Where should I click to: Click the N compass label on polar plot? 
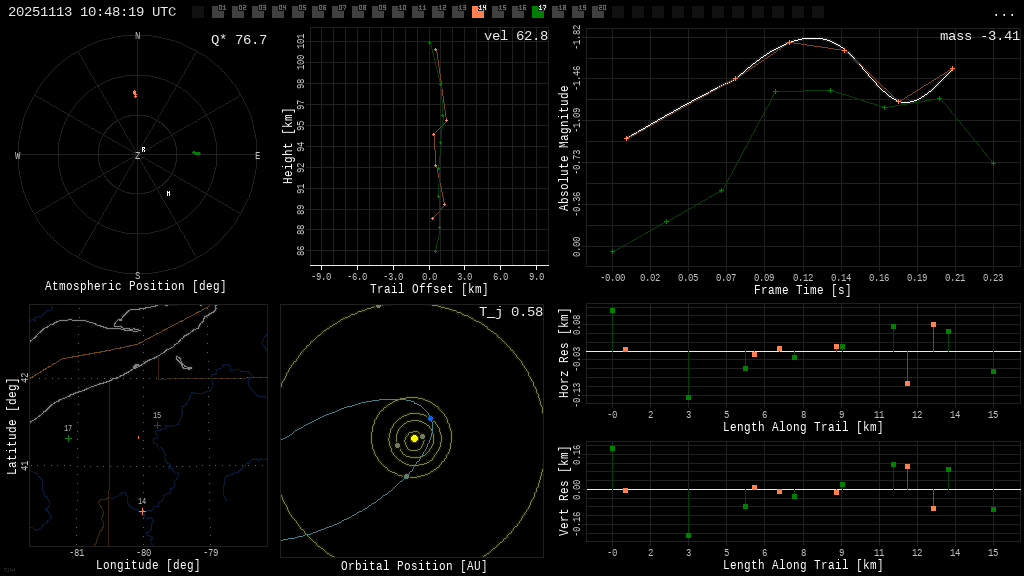[137, 36]
